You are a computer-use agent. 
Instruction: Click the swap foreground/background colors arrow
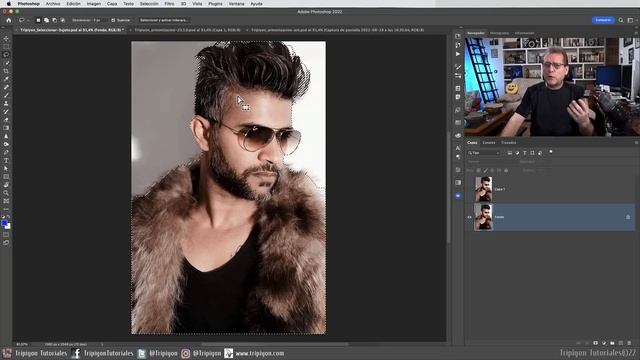(9, 217)
